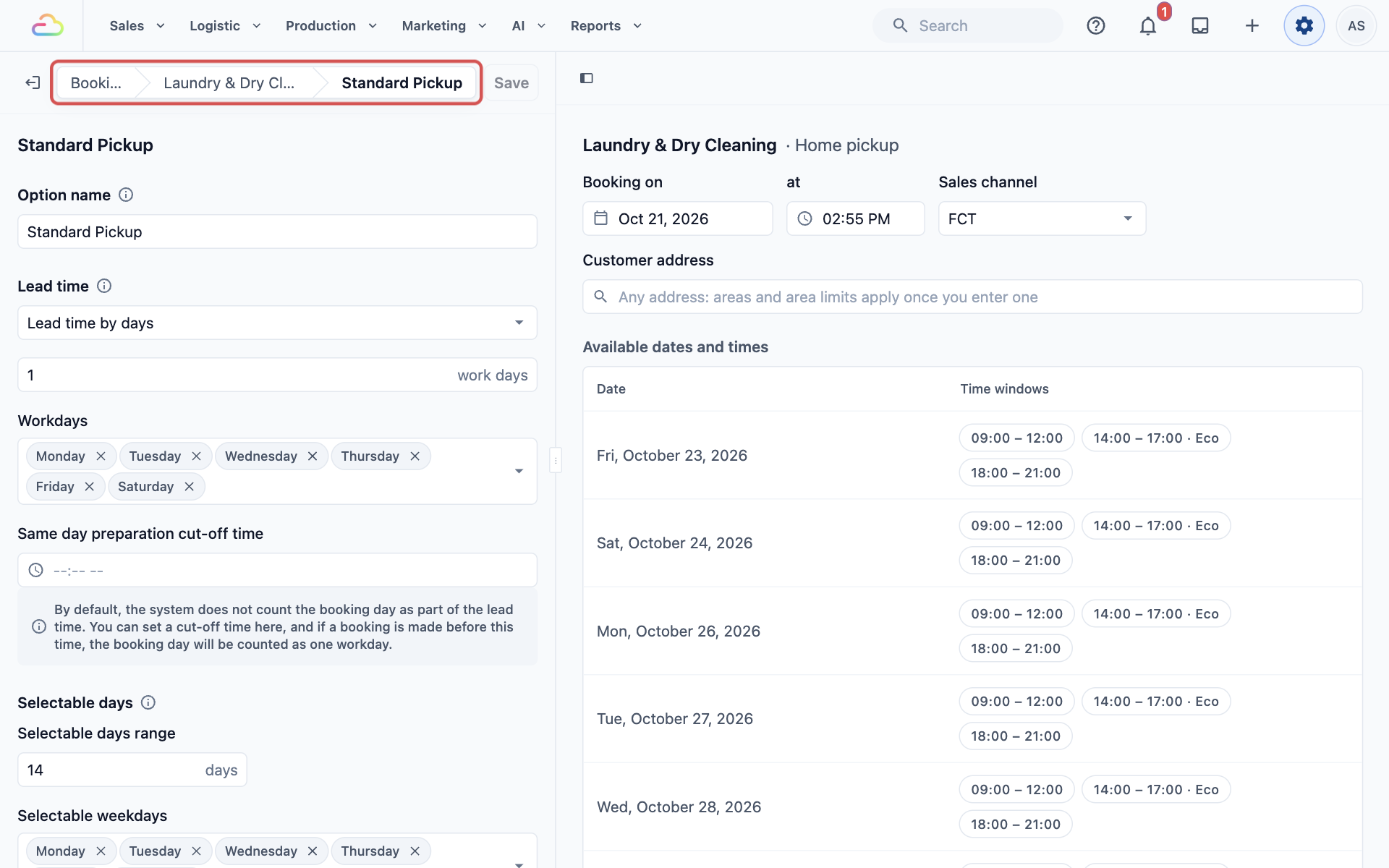Click the Search field
The image size is (1389, 868).
(968, 25)
